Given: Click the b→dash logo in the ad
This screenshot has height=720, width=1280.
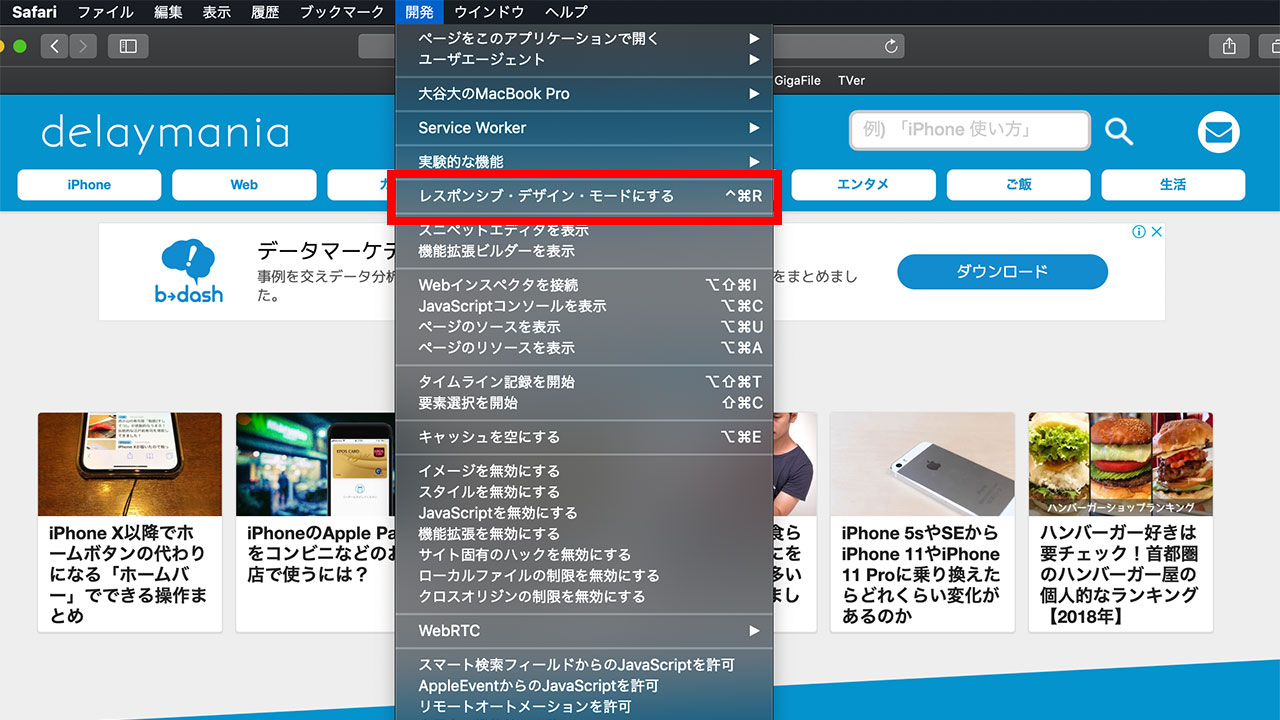Looking at the screenshot, I should tap(189, 271).
